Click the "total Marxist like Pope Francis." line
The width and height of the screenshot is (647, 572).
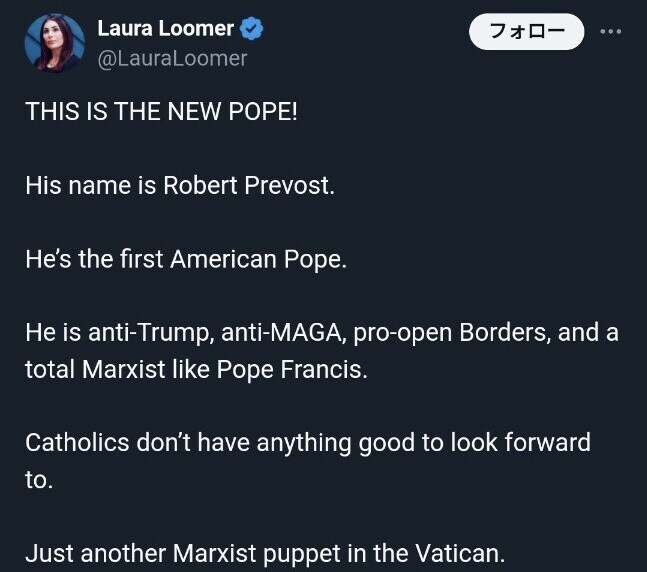197,369
